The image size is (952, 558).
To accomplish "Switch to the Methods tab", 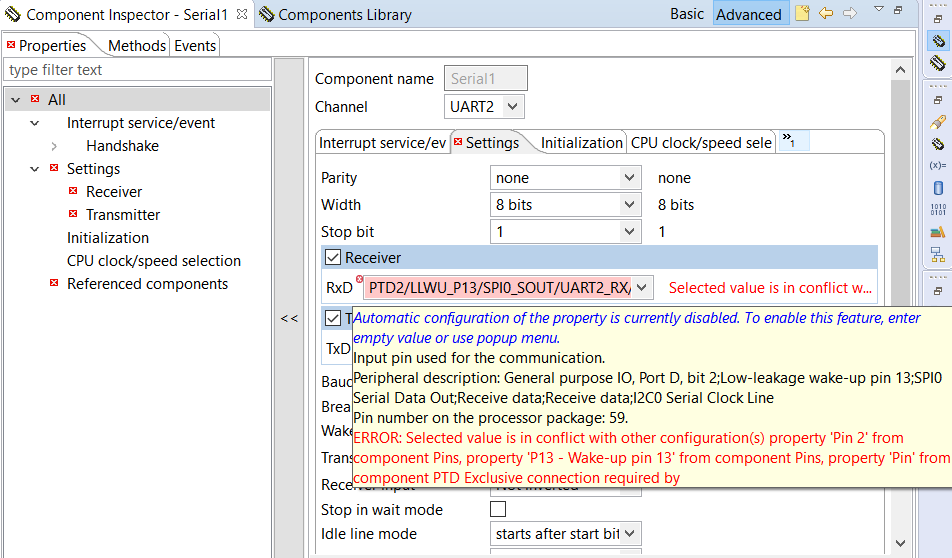I will (137, 46).
